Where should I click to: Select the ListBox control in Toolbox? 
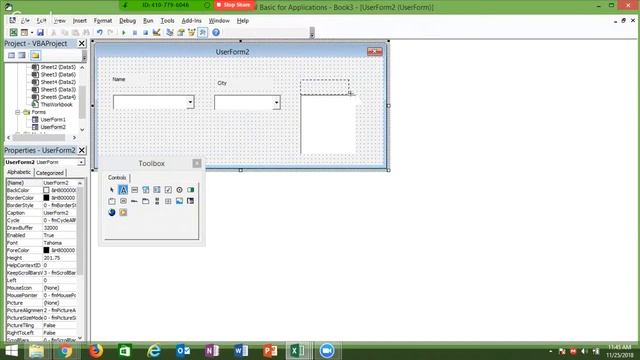[x=157, y=190]
